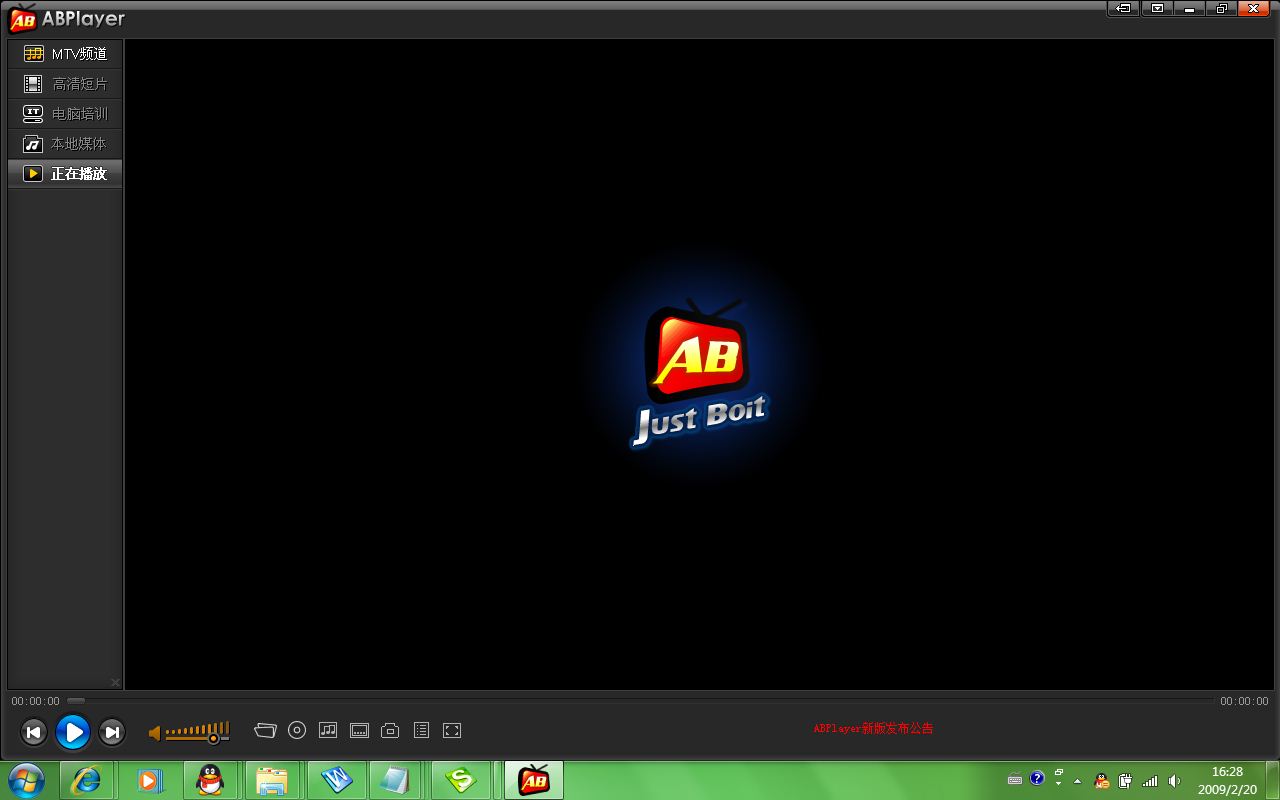This screenshot has width=1280, height=800.
Task: Start playback with the blue Play button
Action: tap(73, 732)
